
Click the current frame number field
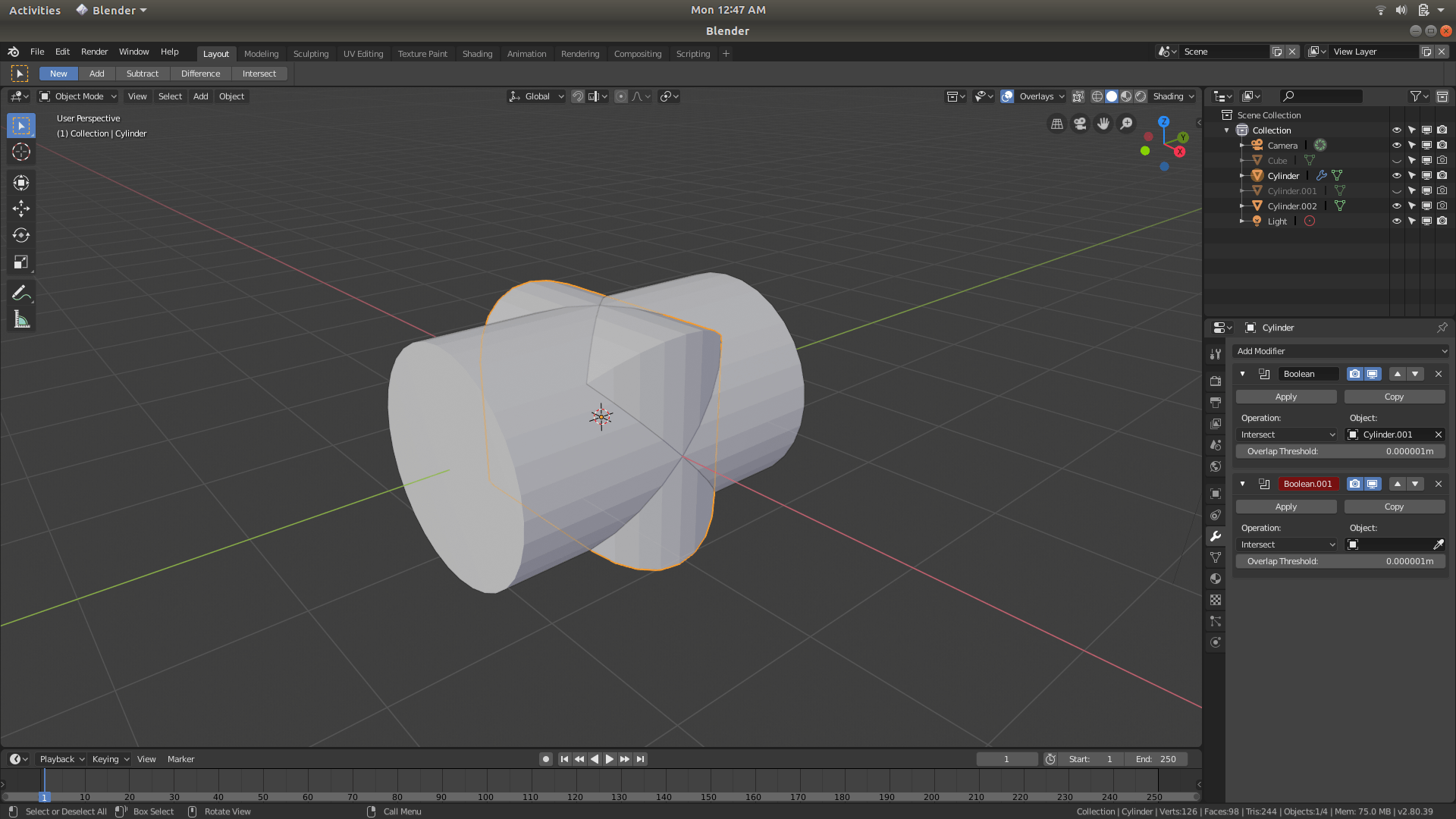[1006, 758]
